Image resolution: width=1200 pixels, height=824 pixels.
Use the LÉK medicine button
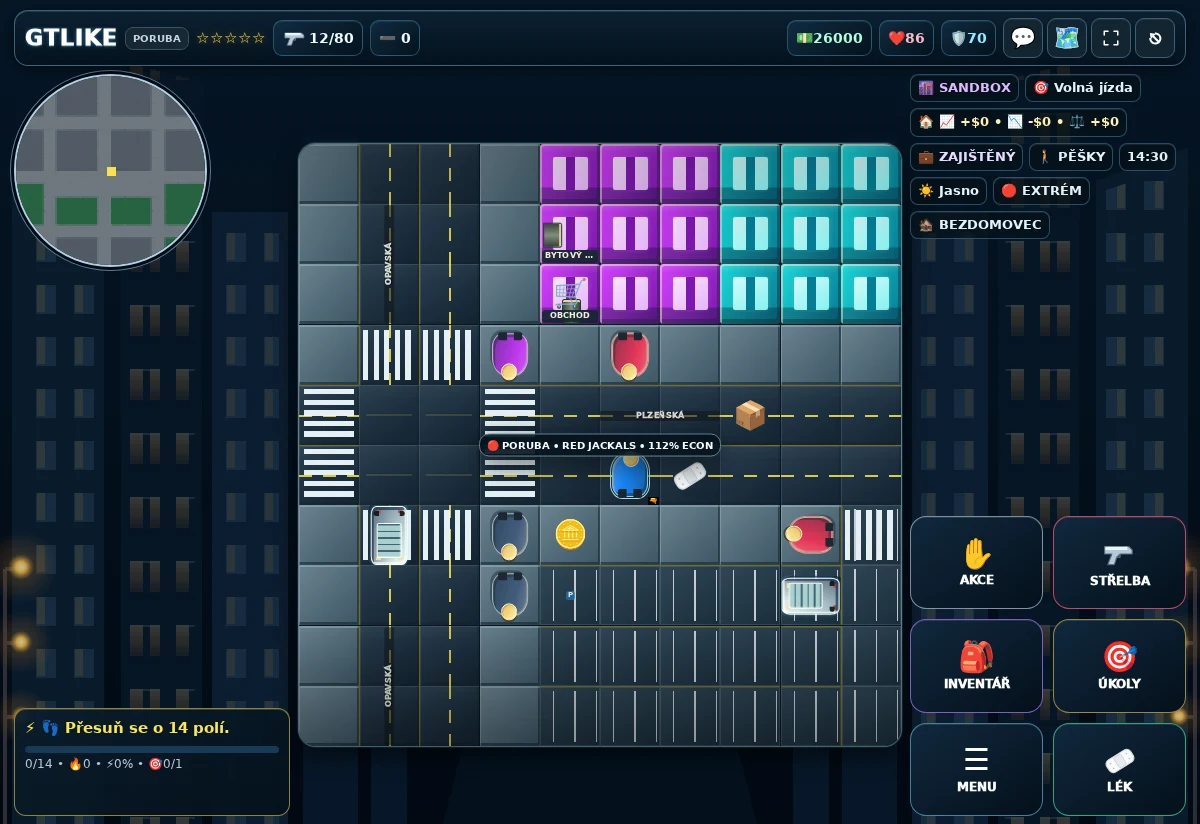click(1119, 769)
